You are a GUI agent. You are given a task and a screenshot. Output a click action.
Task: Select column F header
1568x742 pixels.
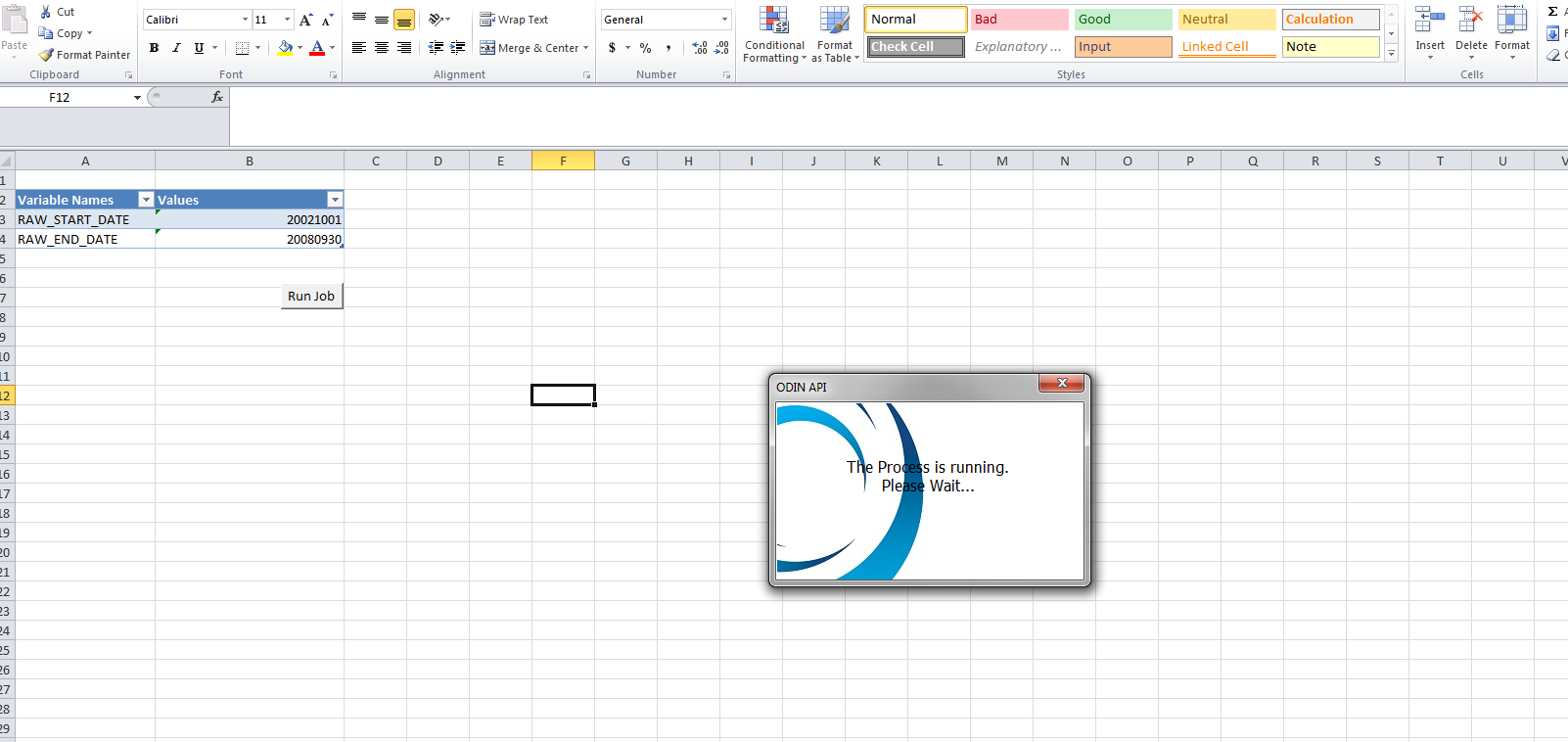pyautogui.click(x=563, y=161)
